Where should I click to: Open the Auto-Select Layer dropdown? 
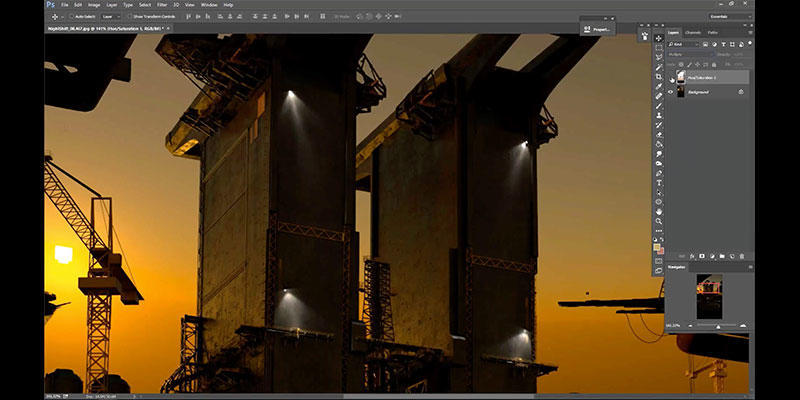[x=108, y=17]
